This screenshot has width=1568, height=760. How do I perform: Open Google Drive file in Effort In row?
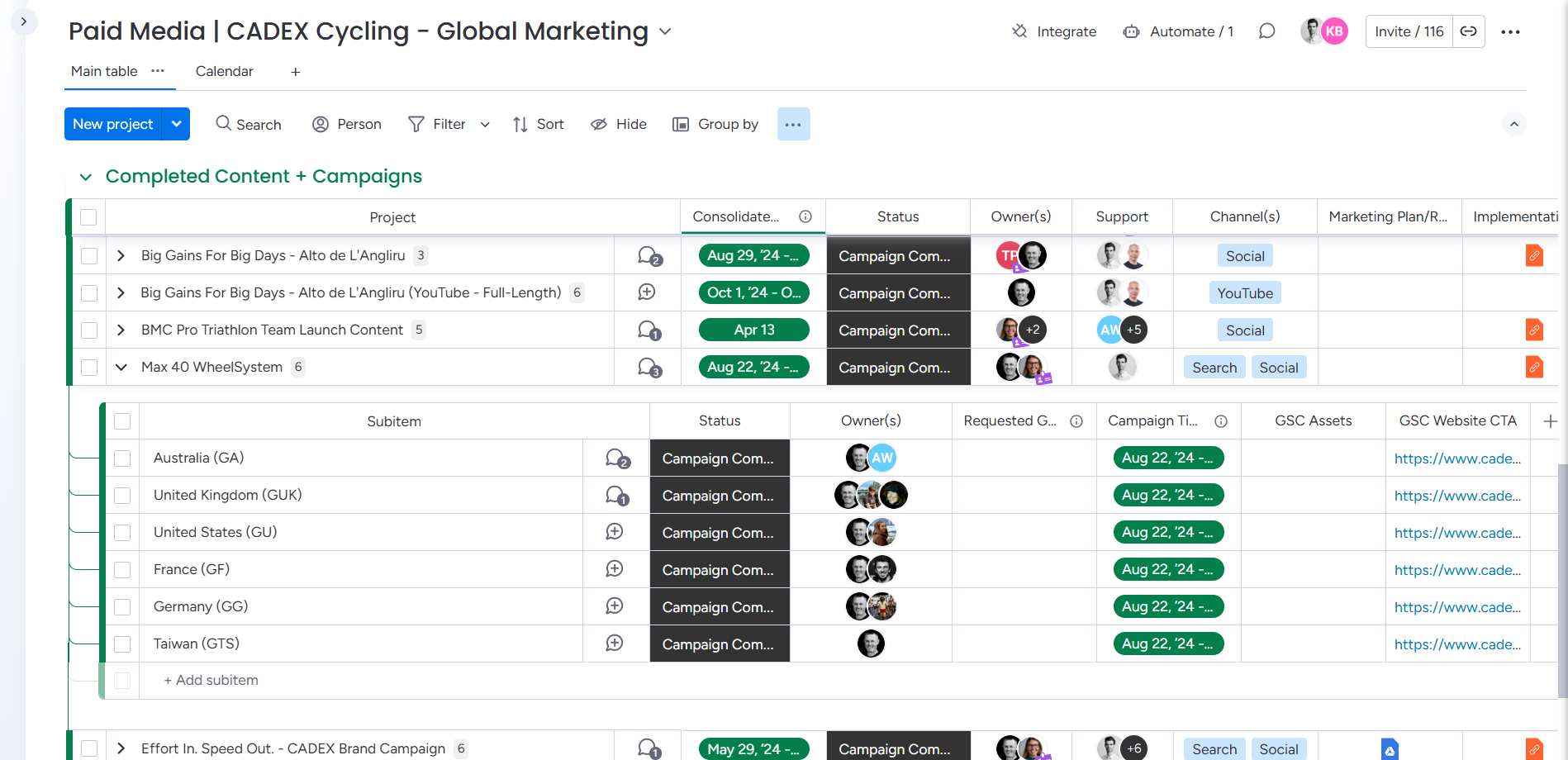1390,748
